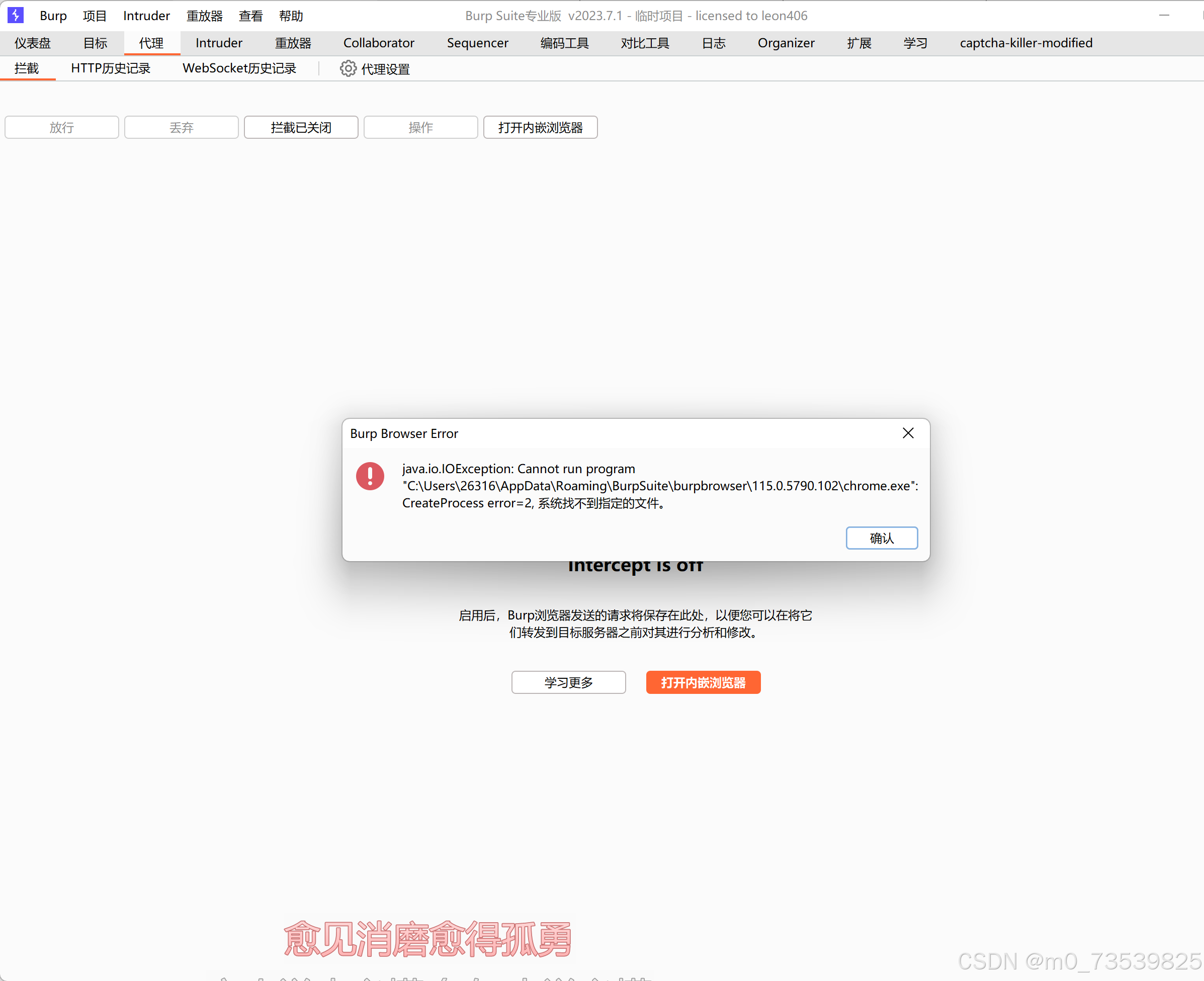The width and height of the screenshot is (1204, 981).
Task: Open the Organizer tab
Action: (786, 43)
